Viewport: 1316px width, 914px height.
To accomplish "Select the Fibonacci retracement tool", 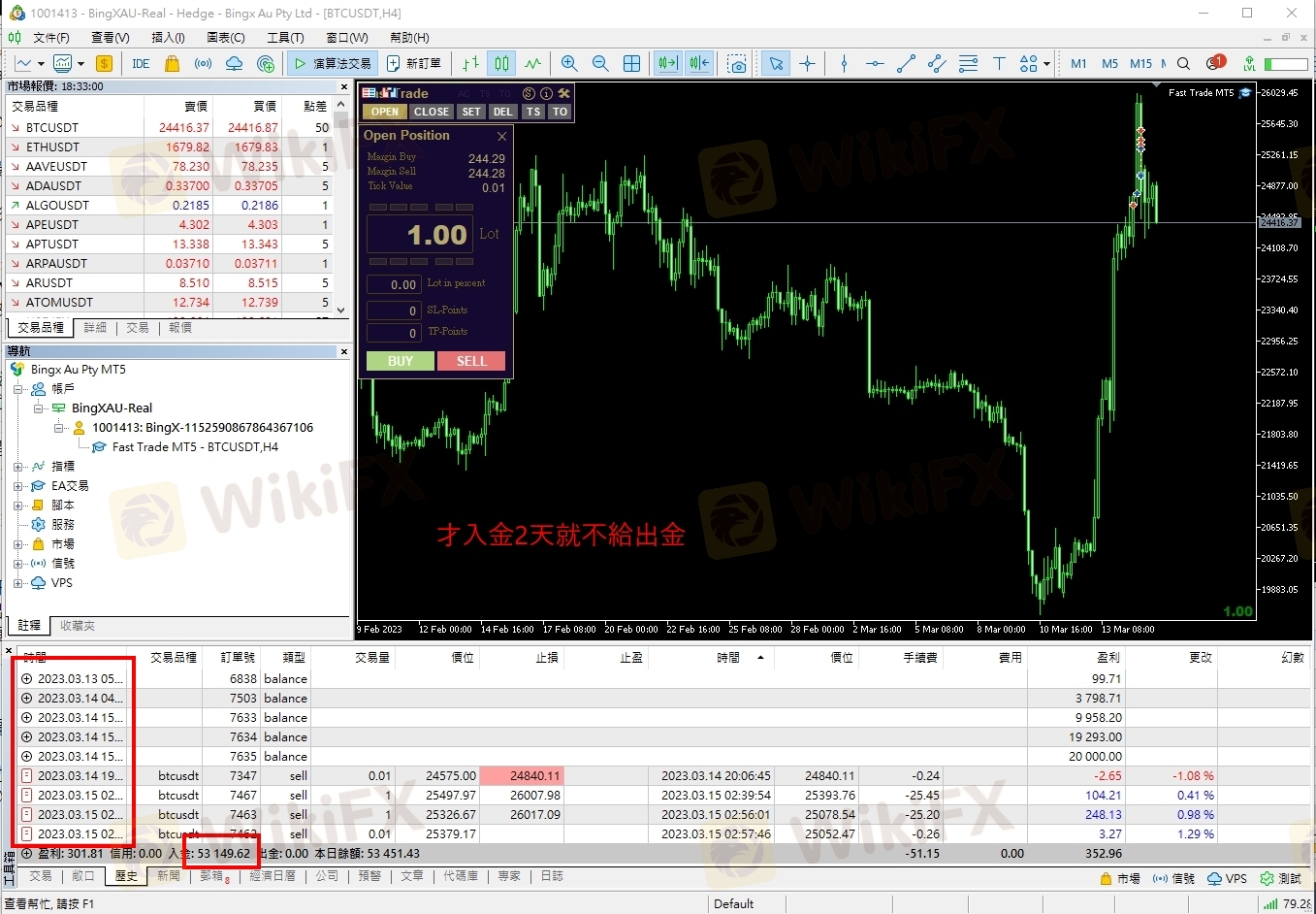I will [x=968, y=64].
